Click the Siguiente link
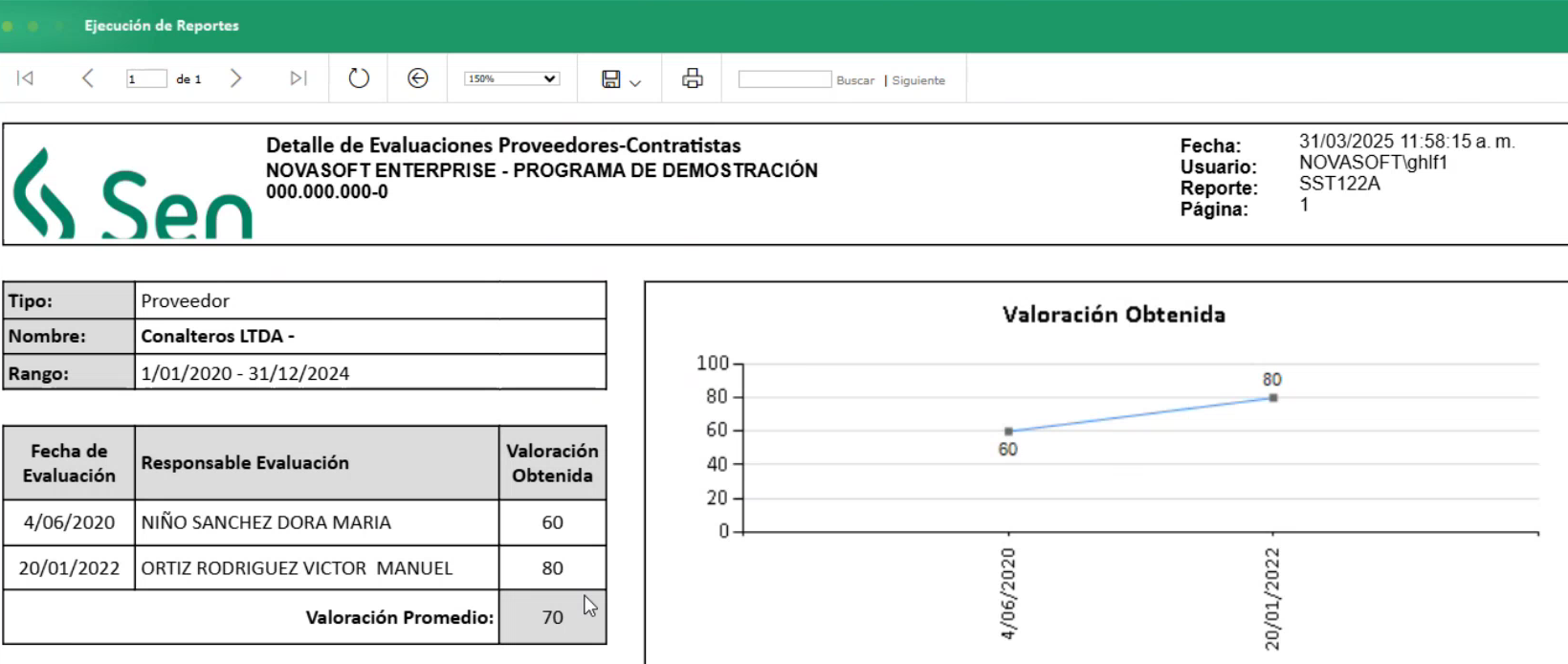The height and width of the screenshot is (664, 1568). [918, 80]
